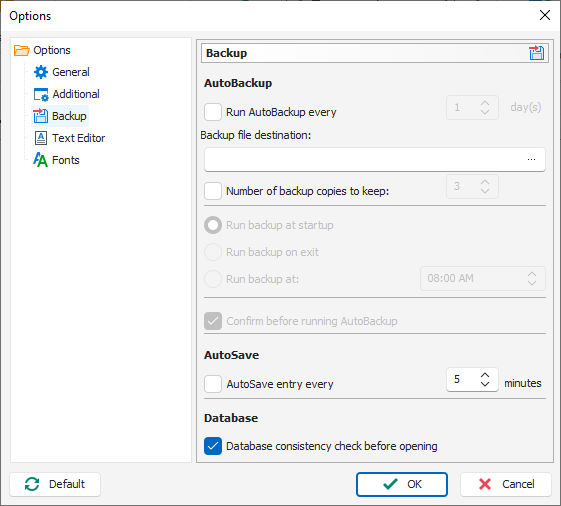Screen dimensions: 561x506
Task: Click the Additional window-settings icon
Action: (x=41, y=94)
